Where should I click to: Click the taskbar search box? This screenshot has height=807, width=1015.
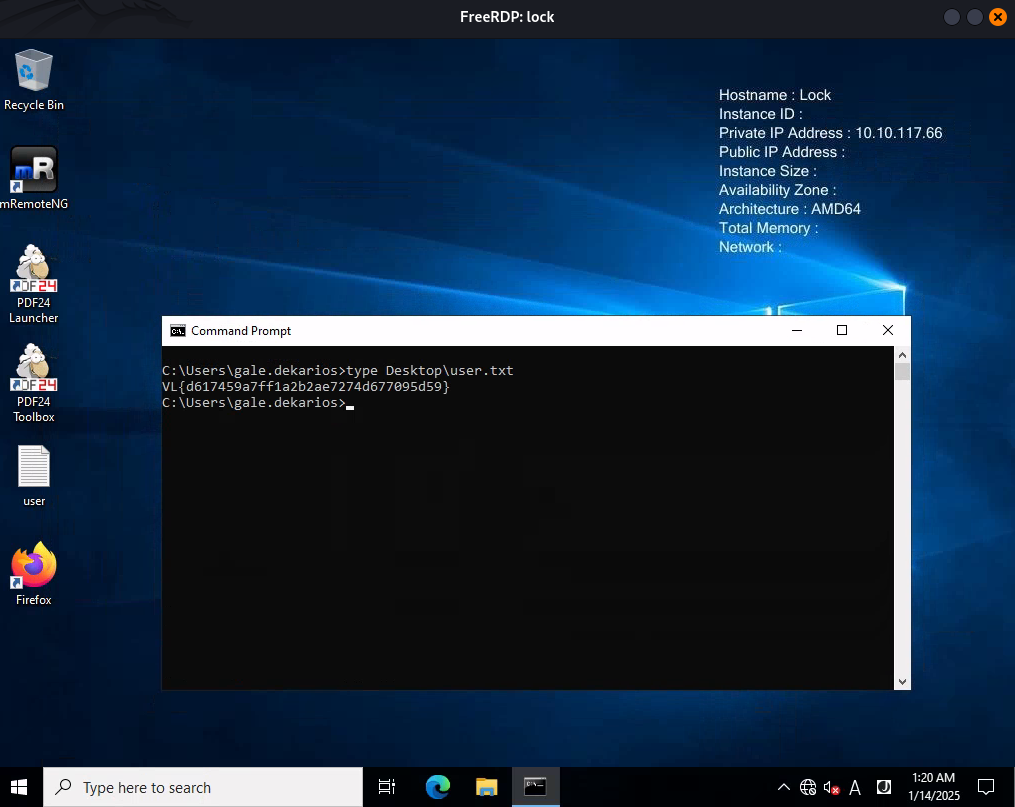(203, 787)
